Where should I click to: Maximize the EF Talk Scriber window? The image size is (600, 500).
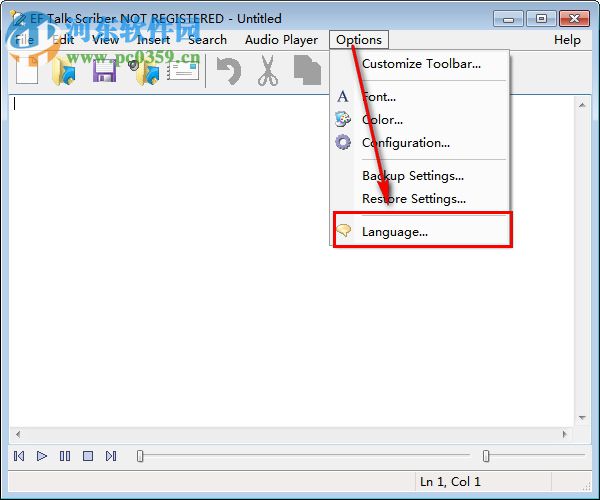[541, 18]
